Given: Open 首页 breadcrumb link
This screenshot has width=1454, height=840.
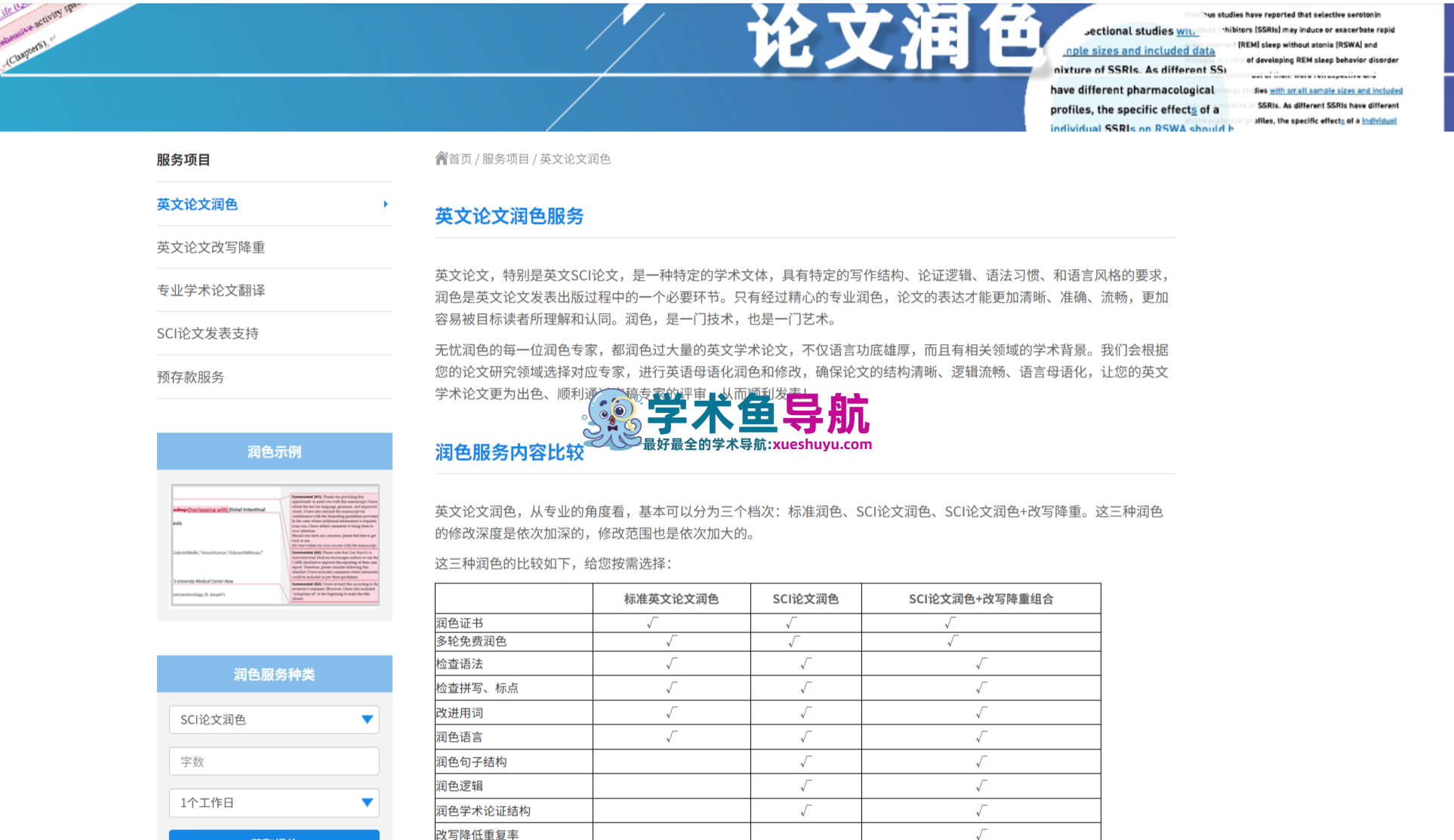Looking at the screenshot, I should [460, 158].
